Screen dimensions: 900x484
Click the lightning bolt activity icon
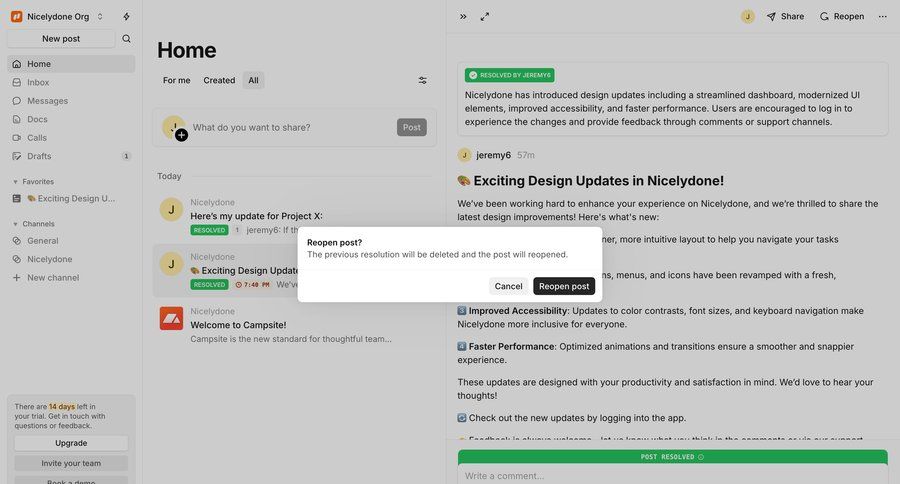point(126,17)
